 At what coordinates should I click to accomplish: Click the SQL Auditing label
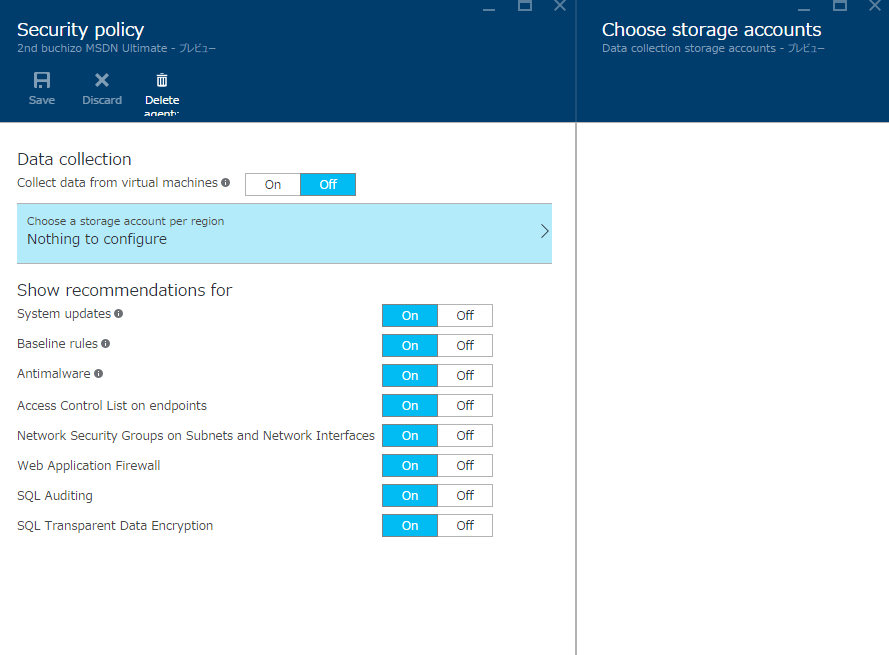(54, 496)
